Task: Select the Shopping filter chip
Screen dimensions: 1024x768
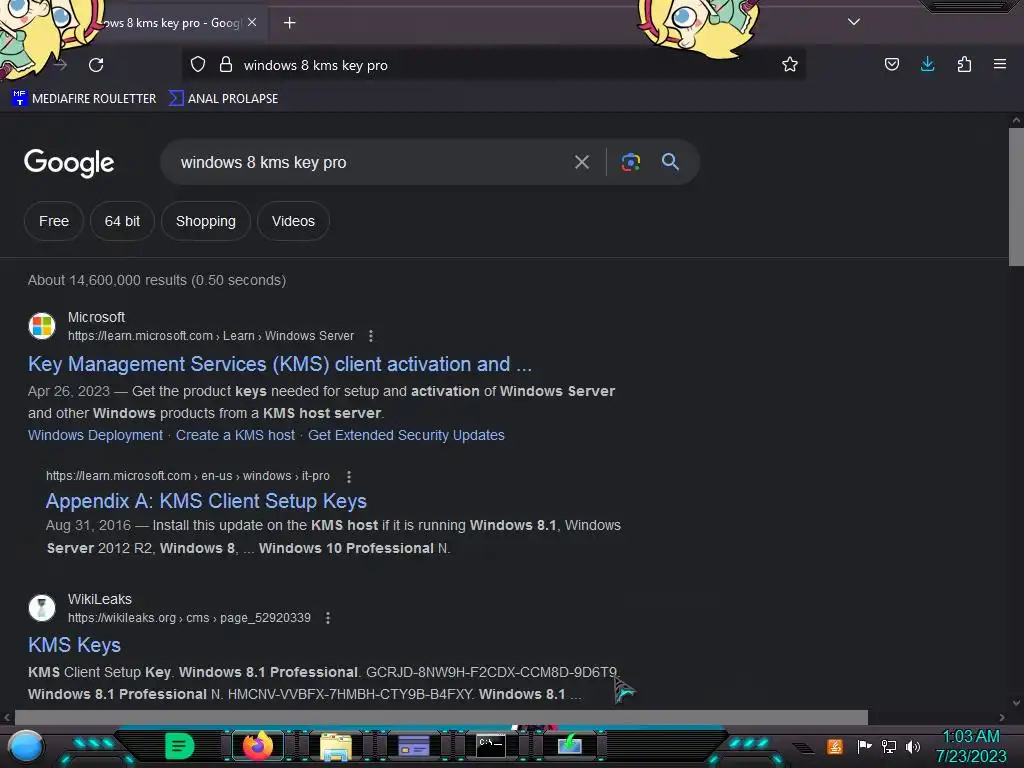Action: [206, 221]
